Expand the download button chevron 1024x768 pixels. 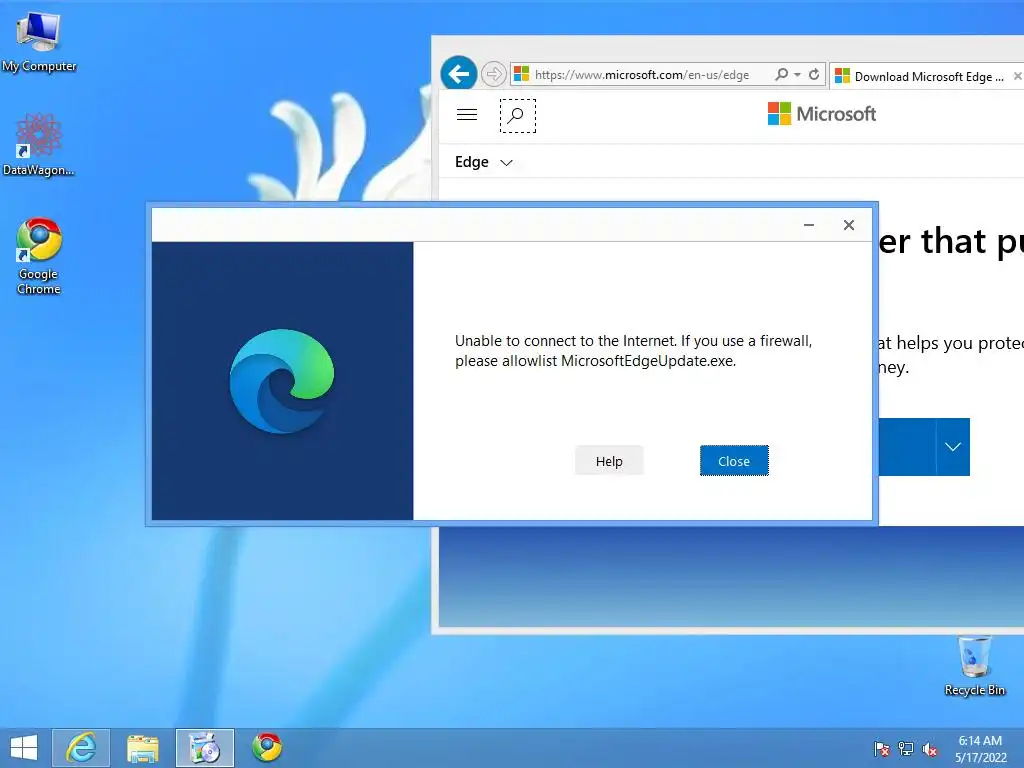point(953,447)
